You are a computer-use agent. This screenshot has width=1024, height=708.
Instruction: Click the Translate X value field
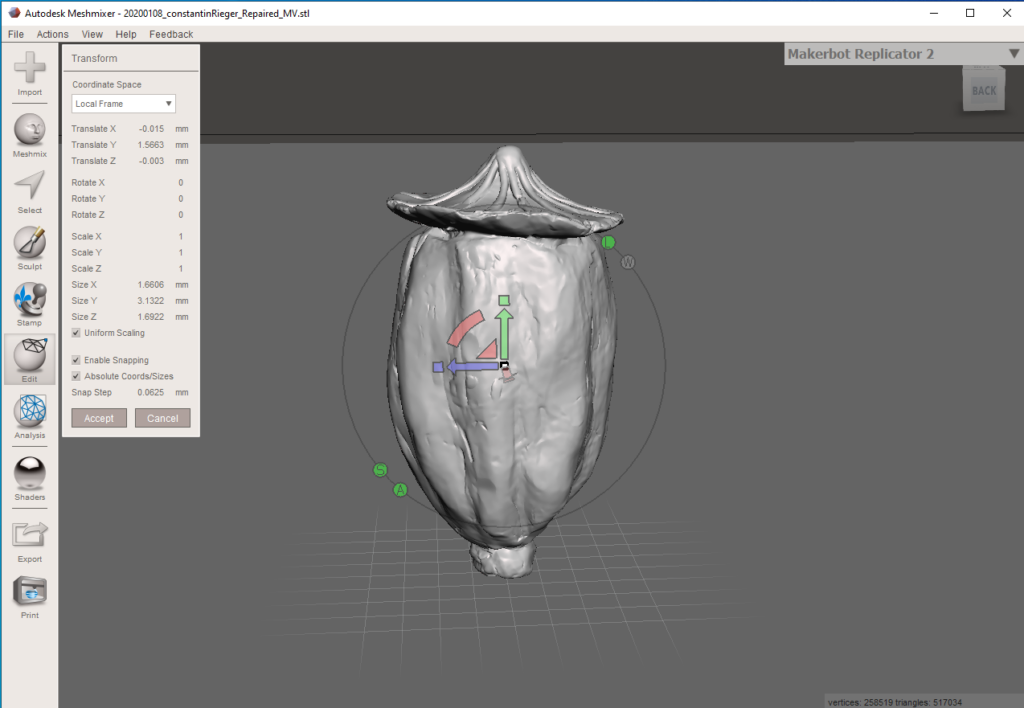click(151, 129)
